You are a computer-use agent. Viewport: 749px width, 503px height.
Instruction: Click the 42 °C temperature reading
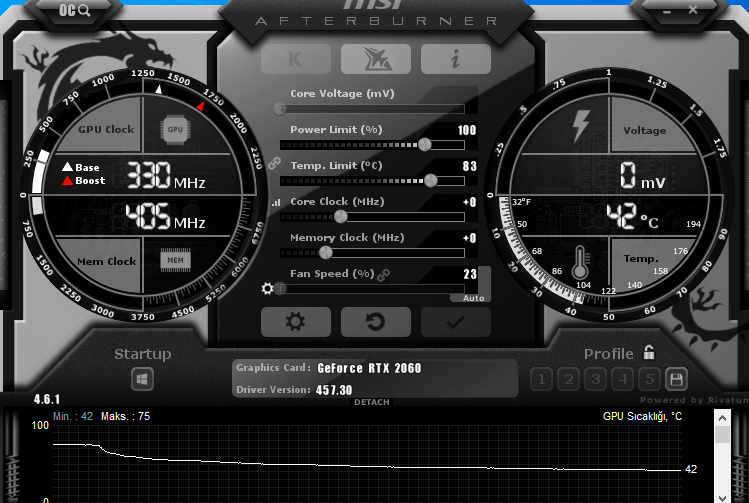point(632,216)
